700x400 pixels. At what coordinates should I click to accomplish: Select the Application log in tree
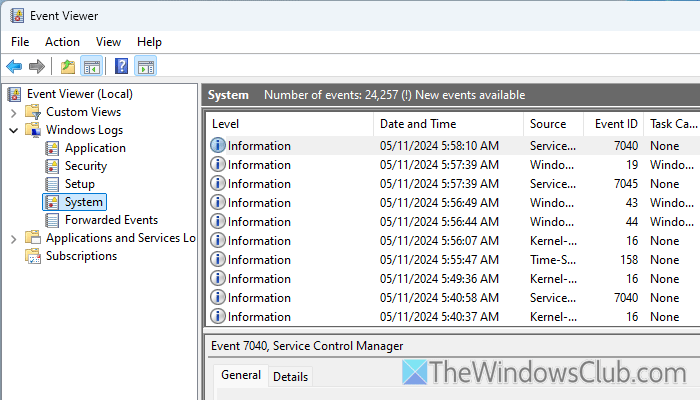click(95, 148)
